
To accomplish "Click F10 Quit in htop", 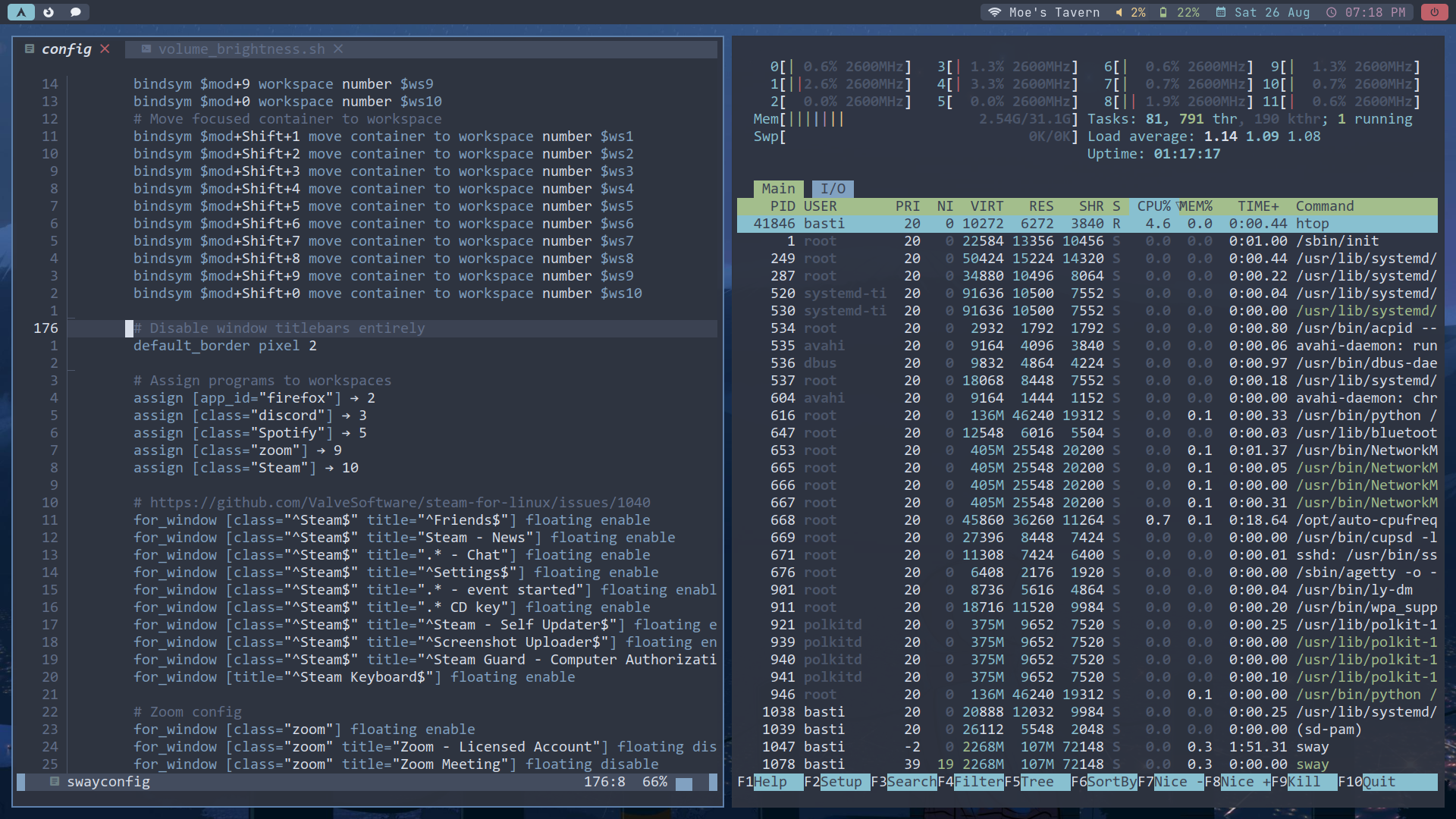I will (x=1378, y=782).
